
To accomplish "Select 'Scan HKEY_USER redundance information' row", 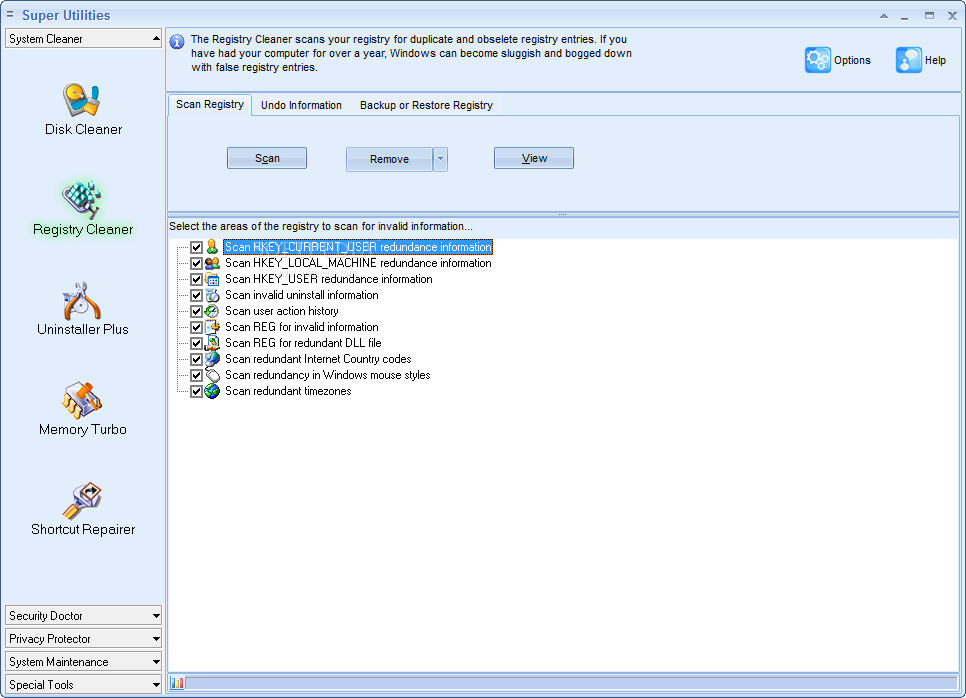I will coord(328,279).
